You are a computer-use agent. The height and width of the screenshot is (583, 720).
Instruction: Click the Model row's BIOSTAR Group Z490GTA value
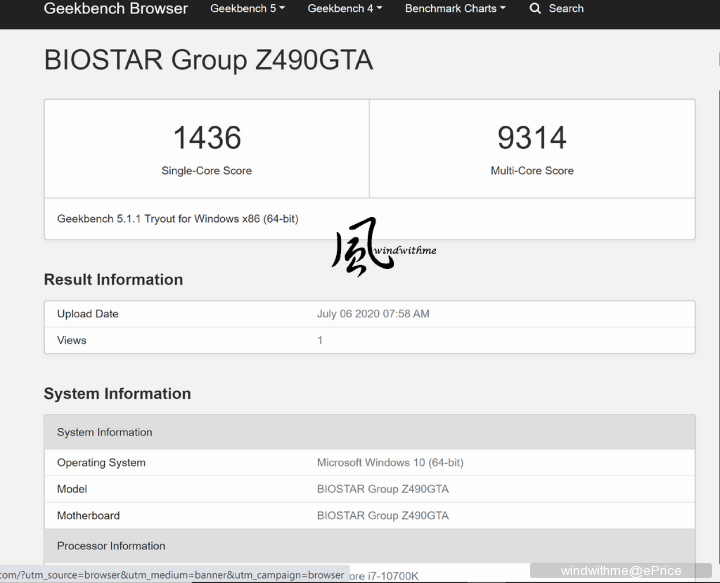[x=383, y=489]
